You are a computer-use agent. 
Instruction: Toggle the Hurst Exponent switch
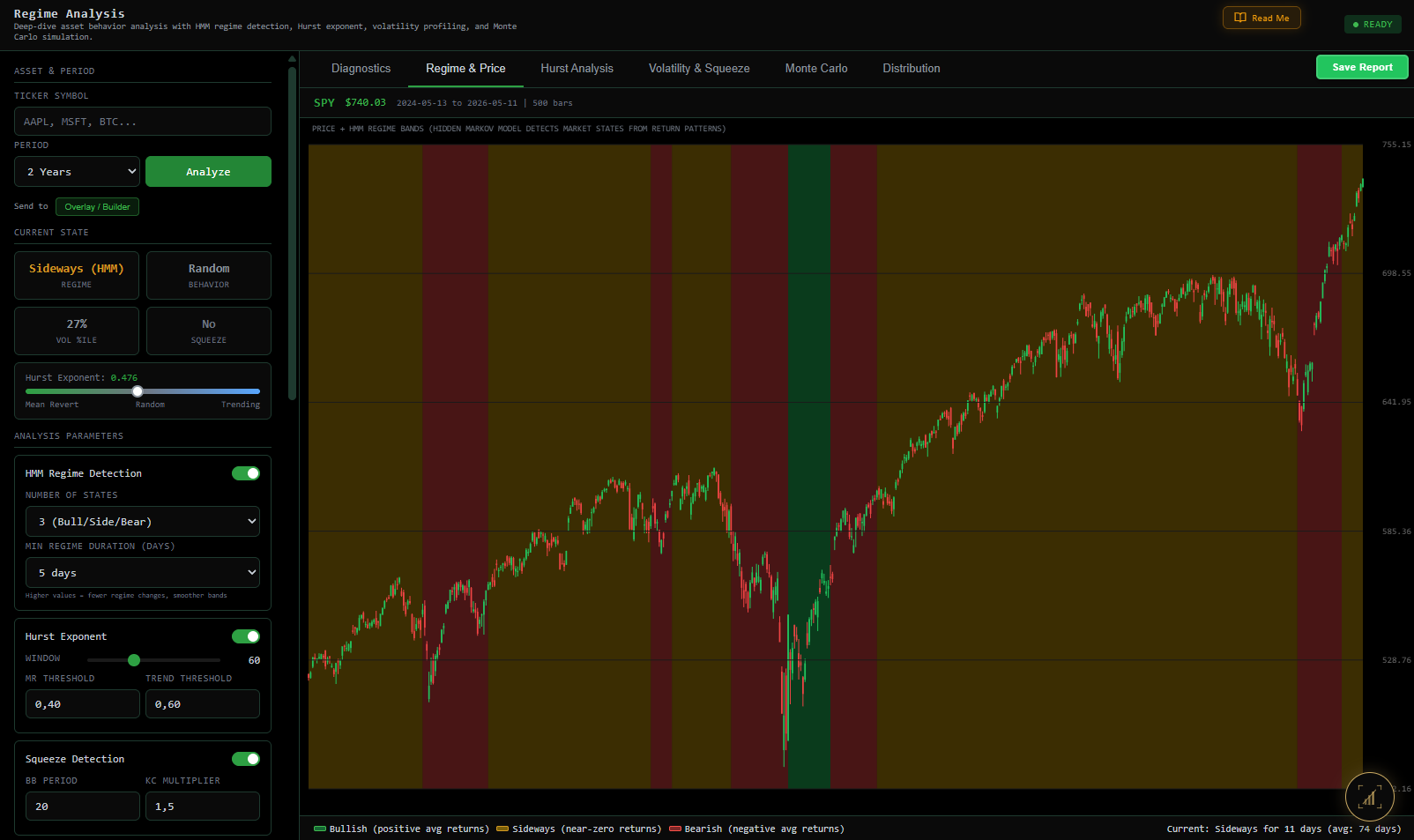[246, 636]
